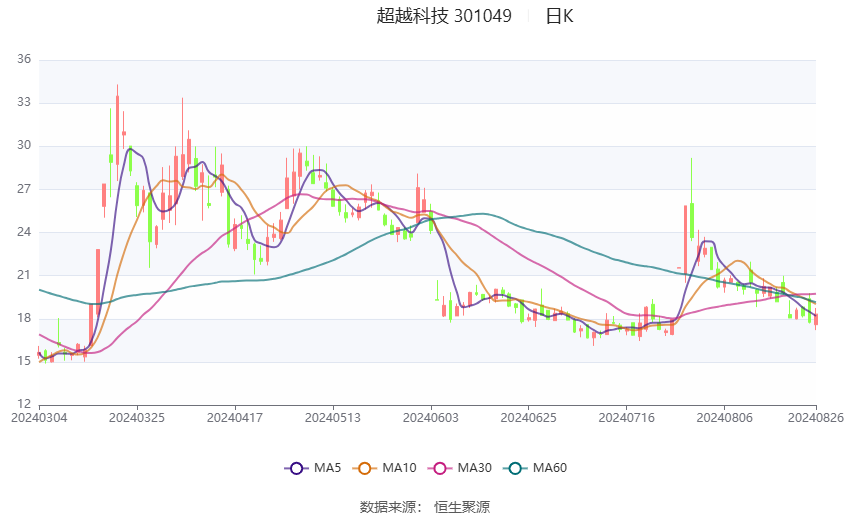Click the 20240716 date axis label
The width and height of the screenshot is (850, 517).
627,418
